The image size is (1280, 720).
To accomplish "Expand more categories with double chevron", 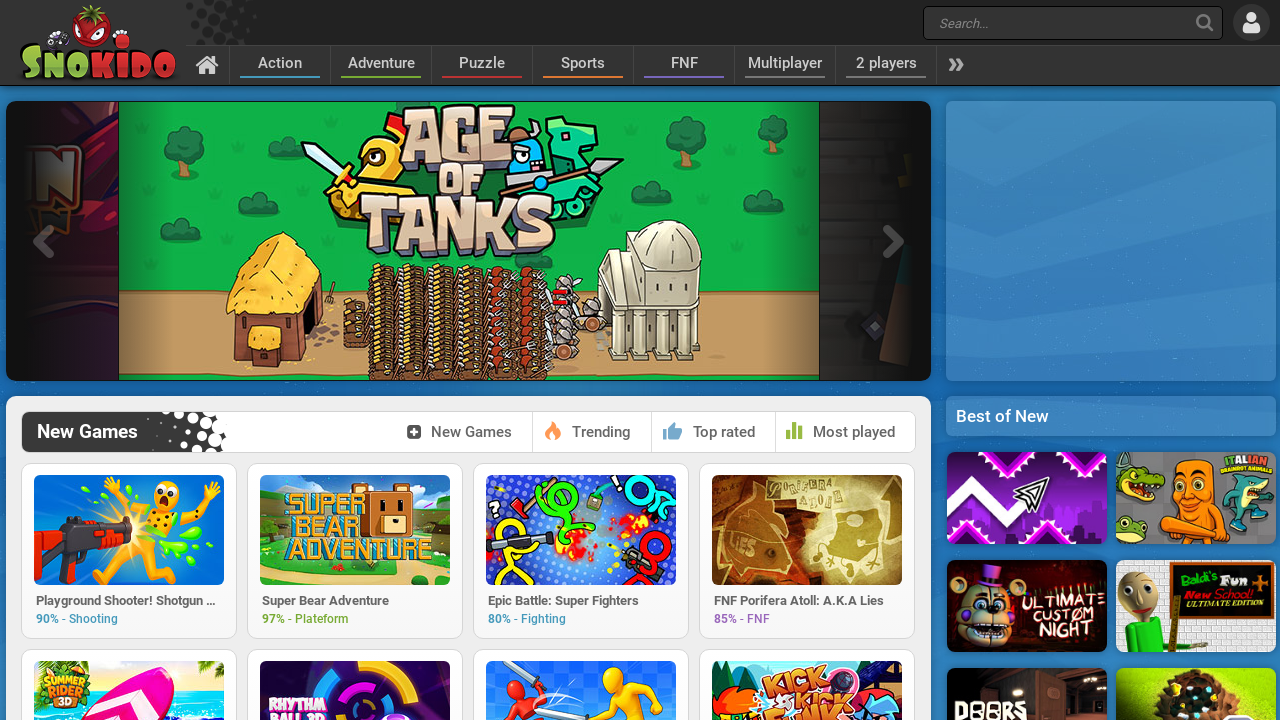I will [x=956, y=65].
